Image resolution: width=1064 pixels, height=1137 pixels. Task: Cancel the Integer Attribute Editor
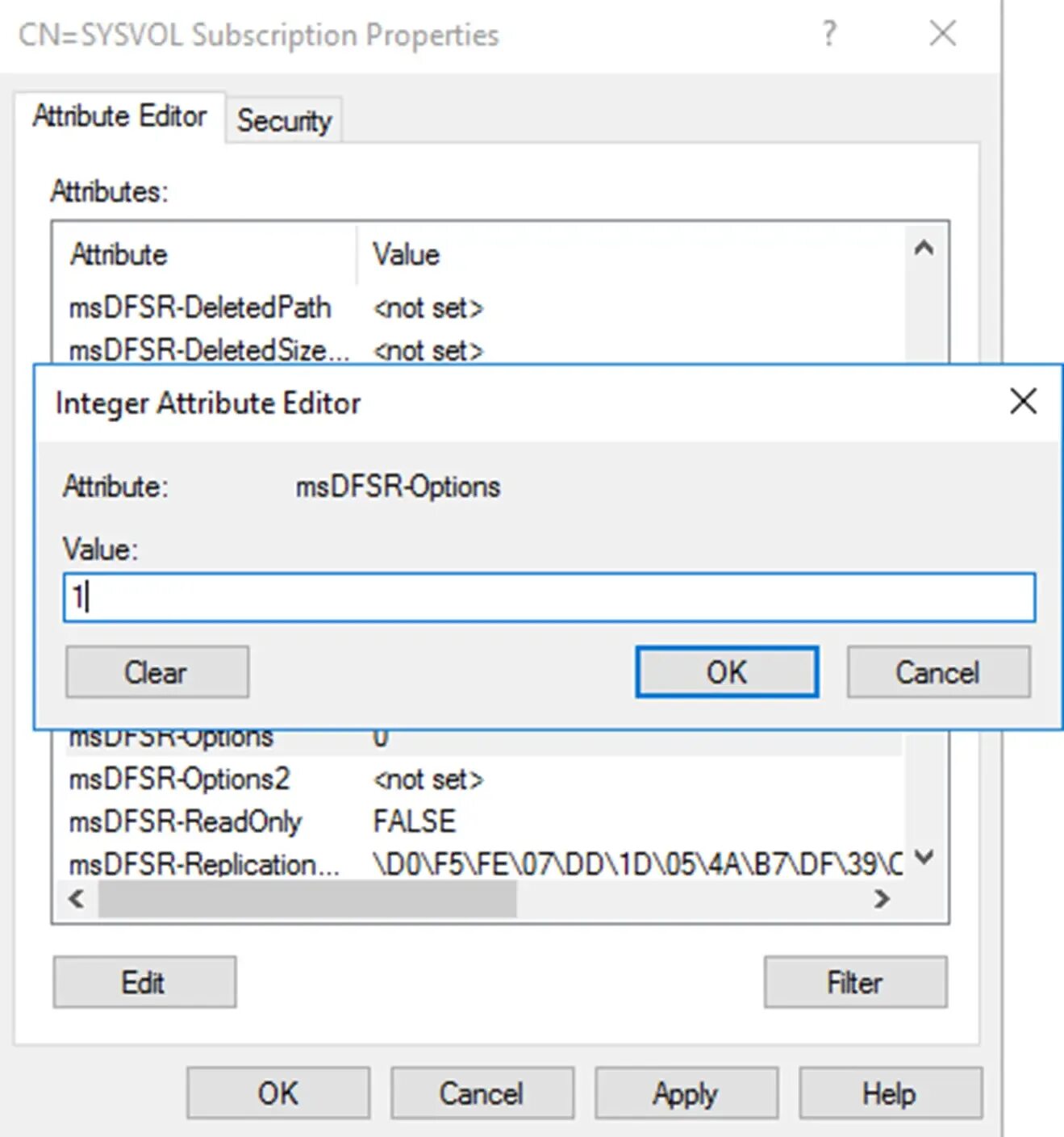point(938,671)
